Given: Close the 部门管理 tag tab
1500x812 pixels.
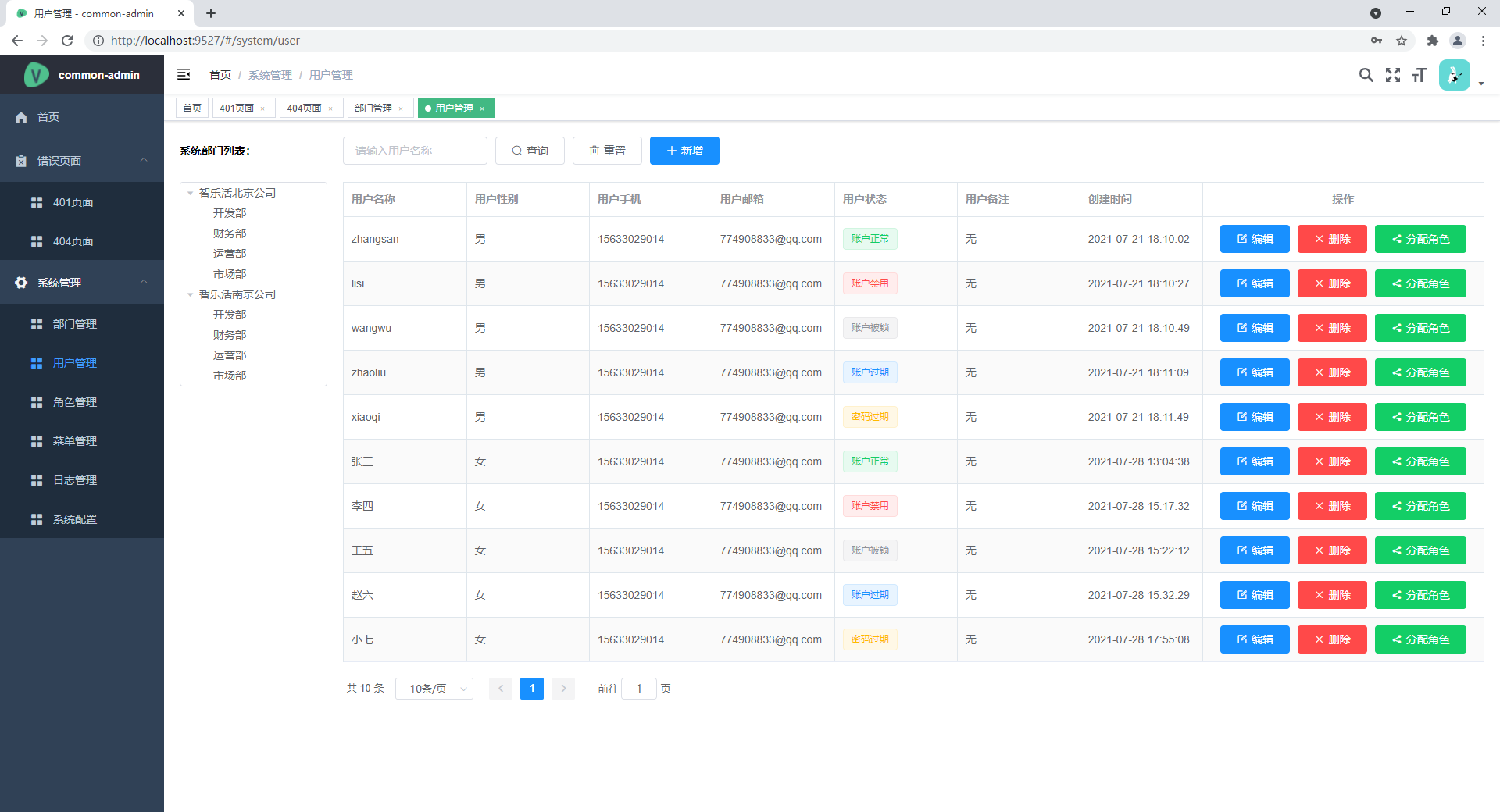Looking at the screenshot, I should point(401,109).
